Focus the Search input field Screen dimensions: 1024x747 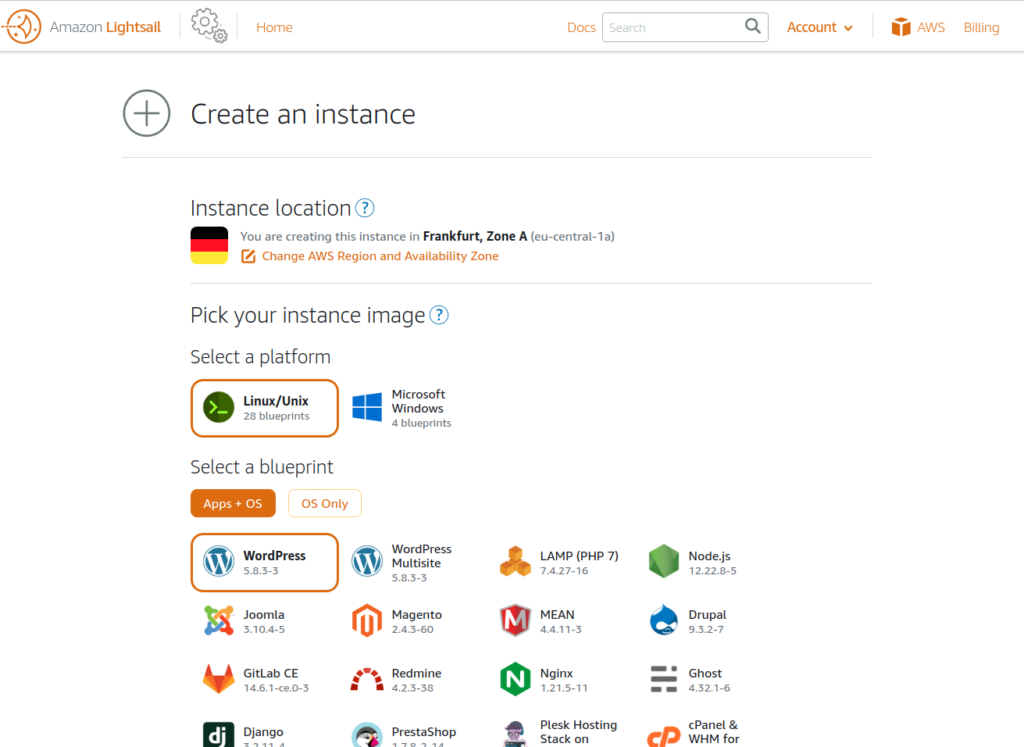coord(685,27)
